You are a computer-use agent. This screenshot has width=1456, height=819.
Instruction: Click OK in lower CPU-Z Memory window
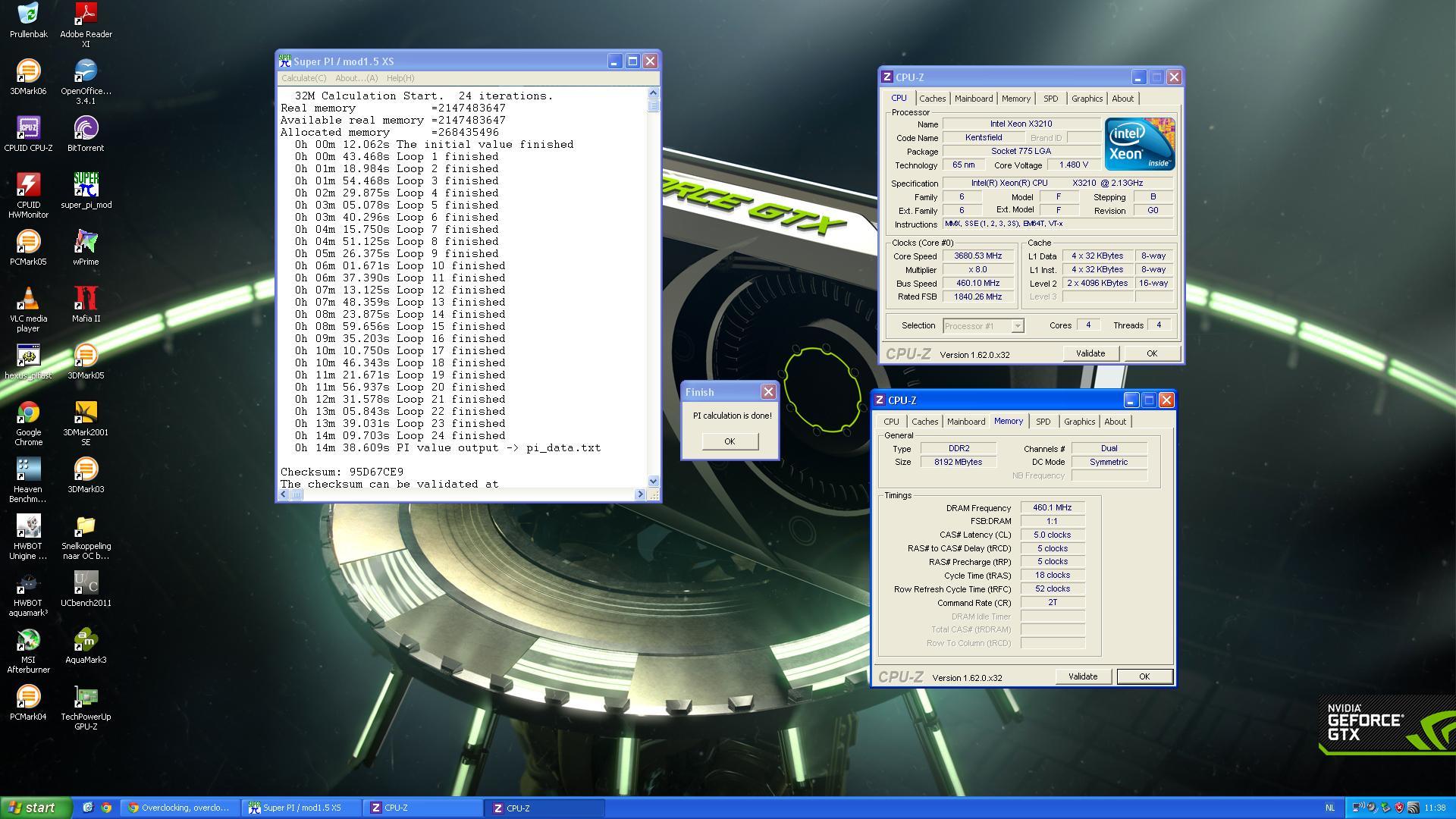[1144, 676]
